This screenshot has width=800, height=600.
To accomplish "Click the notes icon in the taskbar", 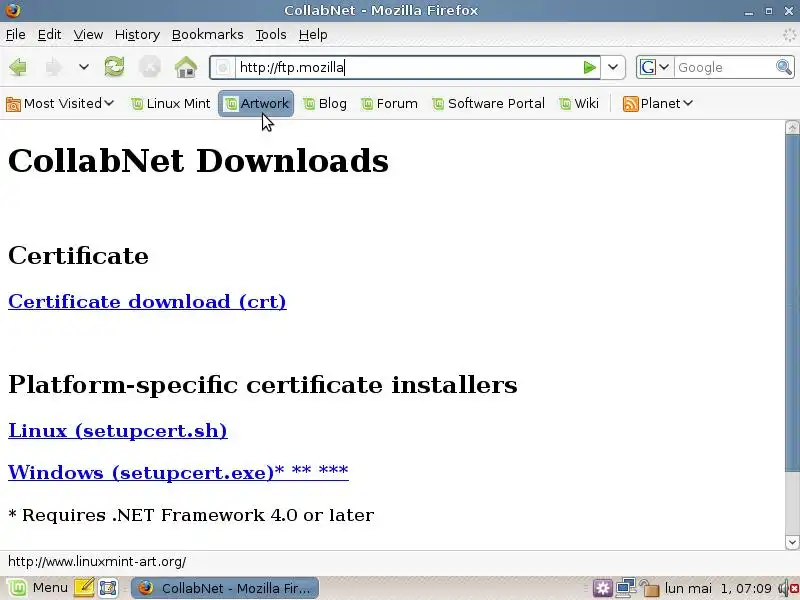I will (x=84, y=588).
